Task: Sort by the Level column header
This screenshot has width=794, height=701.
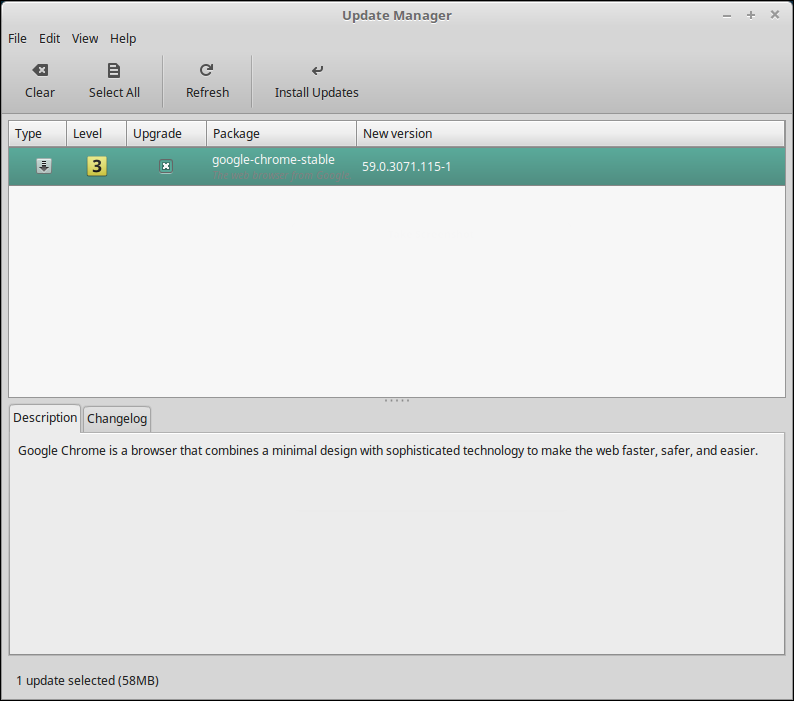Action: (x=96, y=134)
